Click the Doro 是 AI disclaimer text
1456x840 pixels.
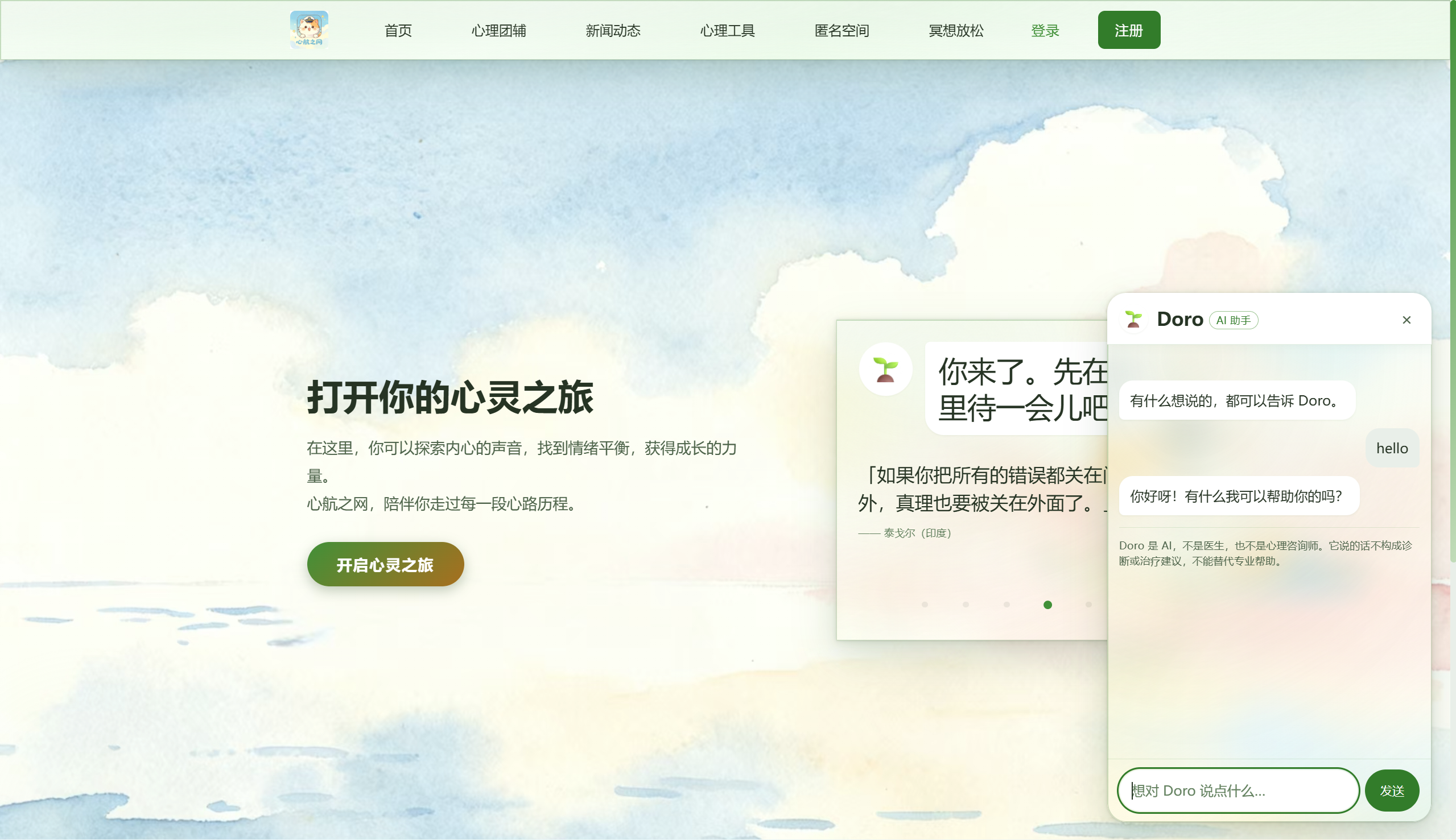click(1265, 553)
